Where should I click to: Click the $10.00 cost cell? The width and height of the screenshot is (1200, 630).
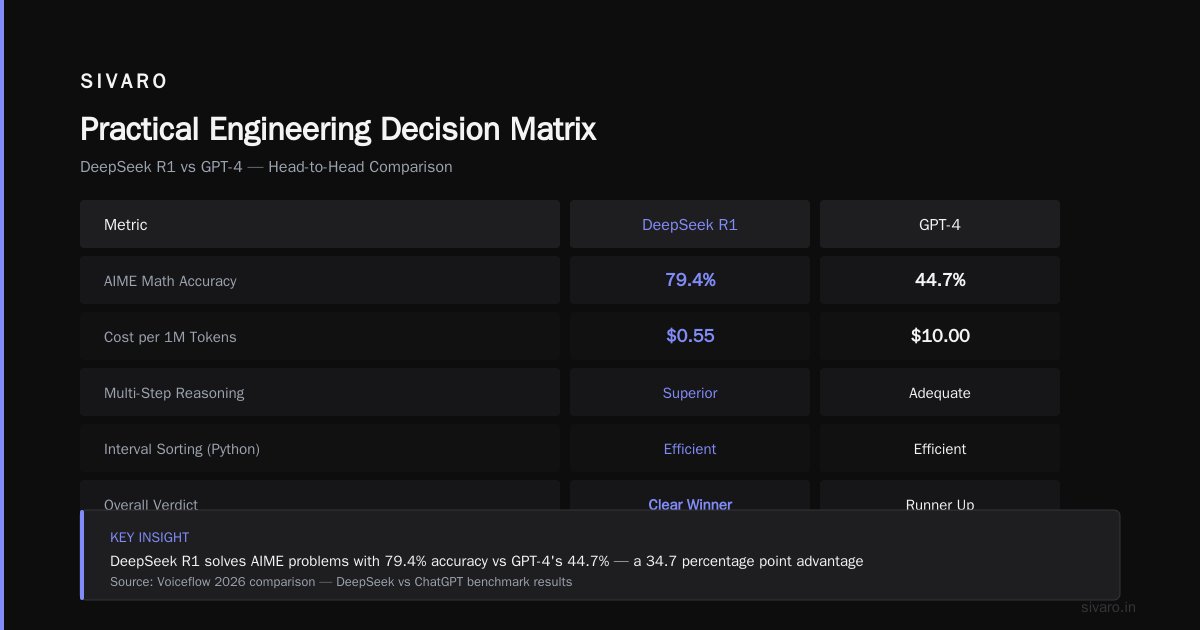pos(940,336)
